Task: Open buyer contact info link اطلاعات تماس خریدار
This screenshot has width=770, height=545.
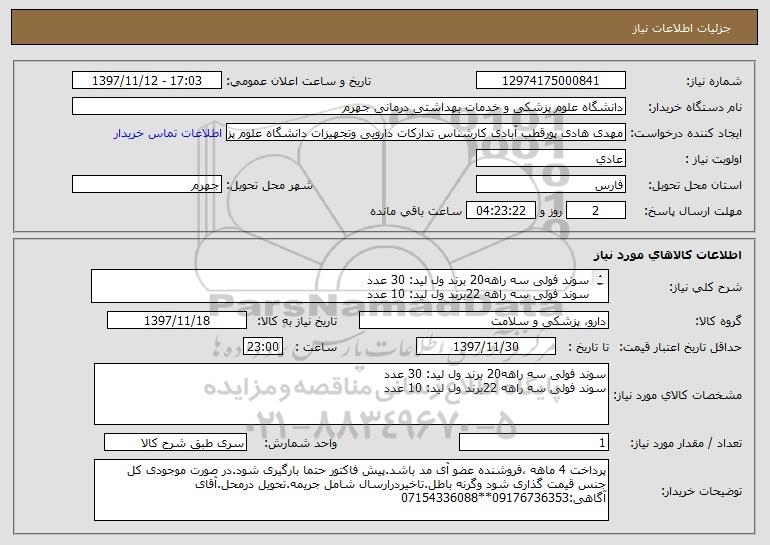Action: [168, 134]
